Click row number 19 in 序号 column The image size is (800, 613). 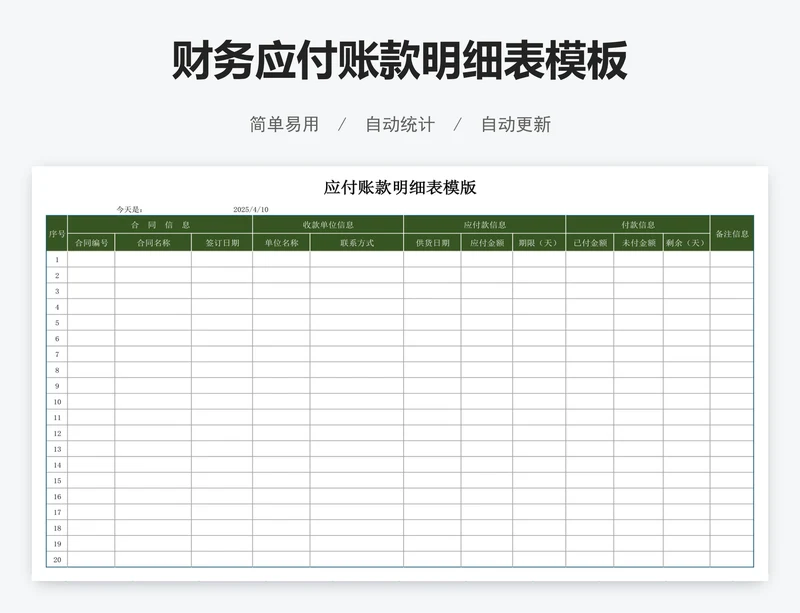(x=57, y=544)
